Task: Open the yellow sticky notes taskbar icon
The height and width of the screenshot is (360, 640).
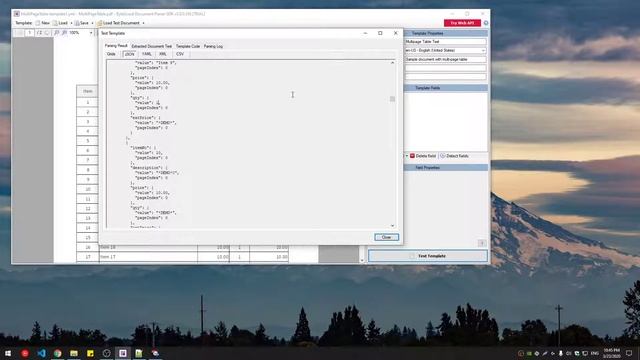Action: tap(90, 353)
